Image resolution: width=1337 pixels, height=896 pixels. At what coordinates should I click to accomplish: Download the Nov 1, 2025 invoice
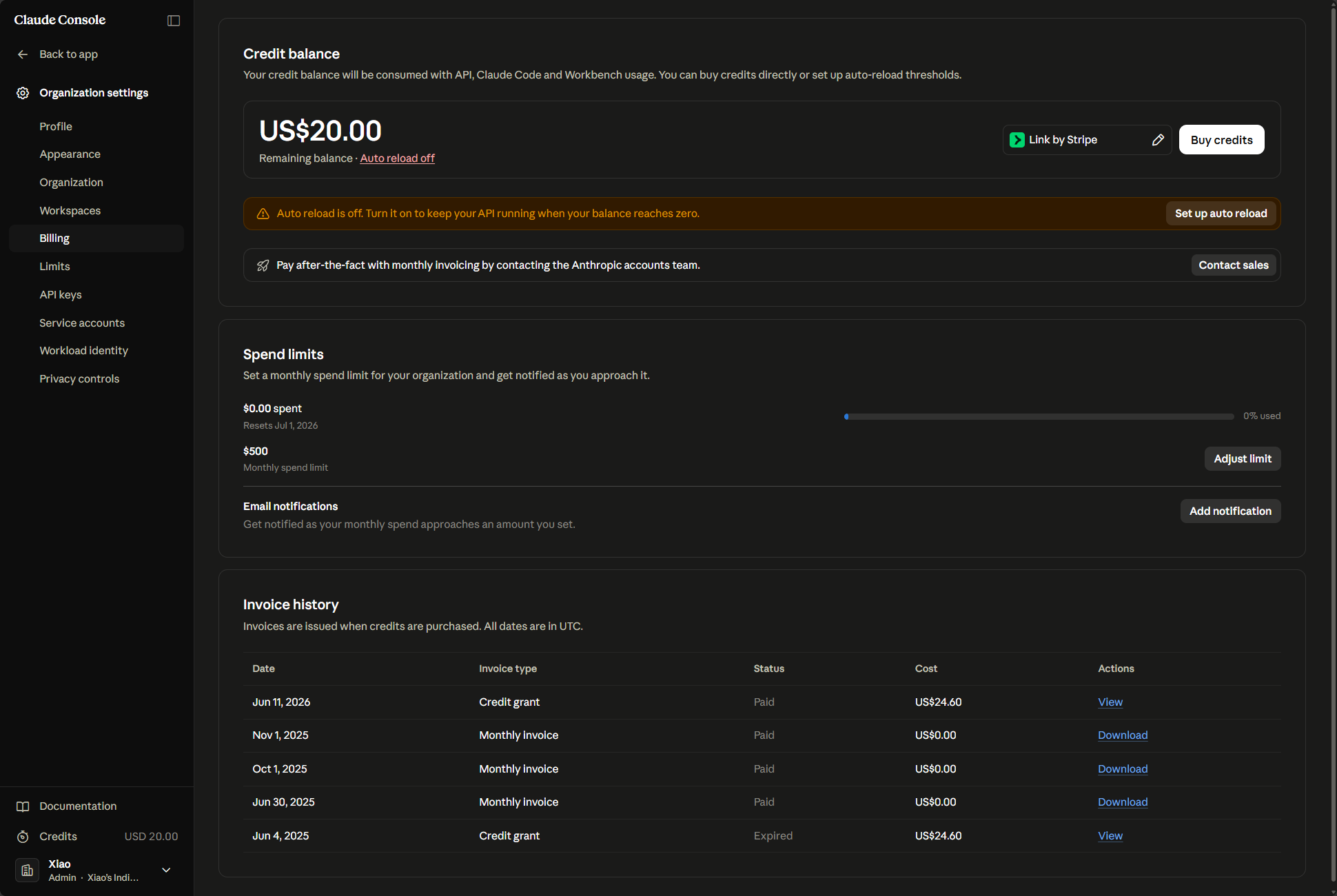(1123, 735)
